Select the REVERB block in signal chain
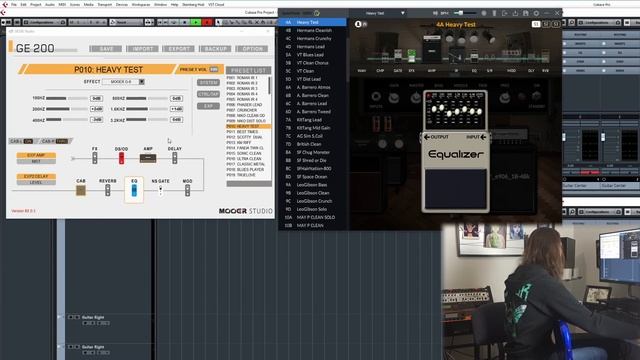 (108, 190)
